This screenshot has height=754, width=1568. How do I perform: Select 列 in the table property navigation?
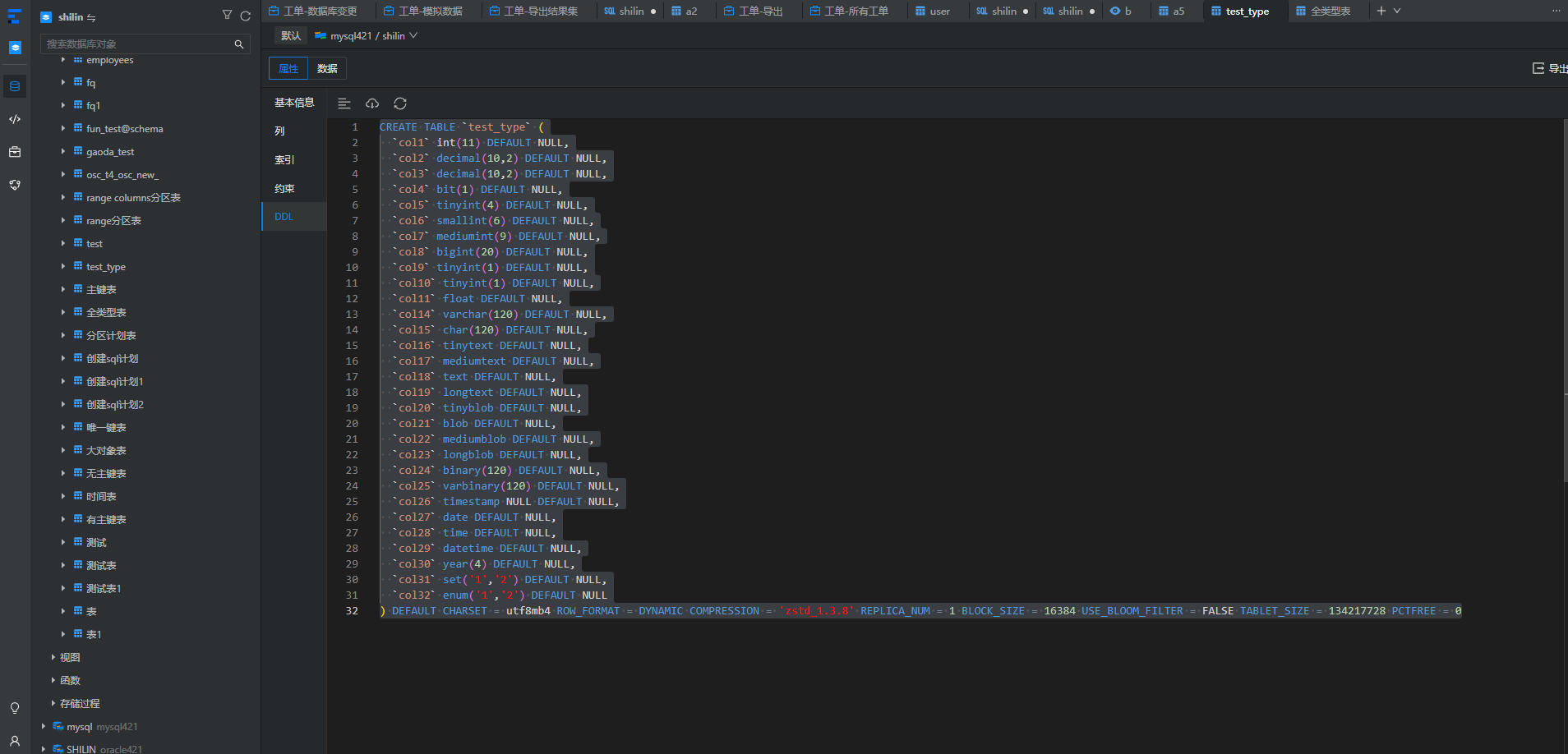coord(279,131)
